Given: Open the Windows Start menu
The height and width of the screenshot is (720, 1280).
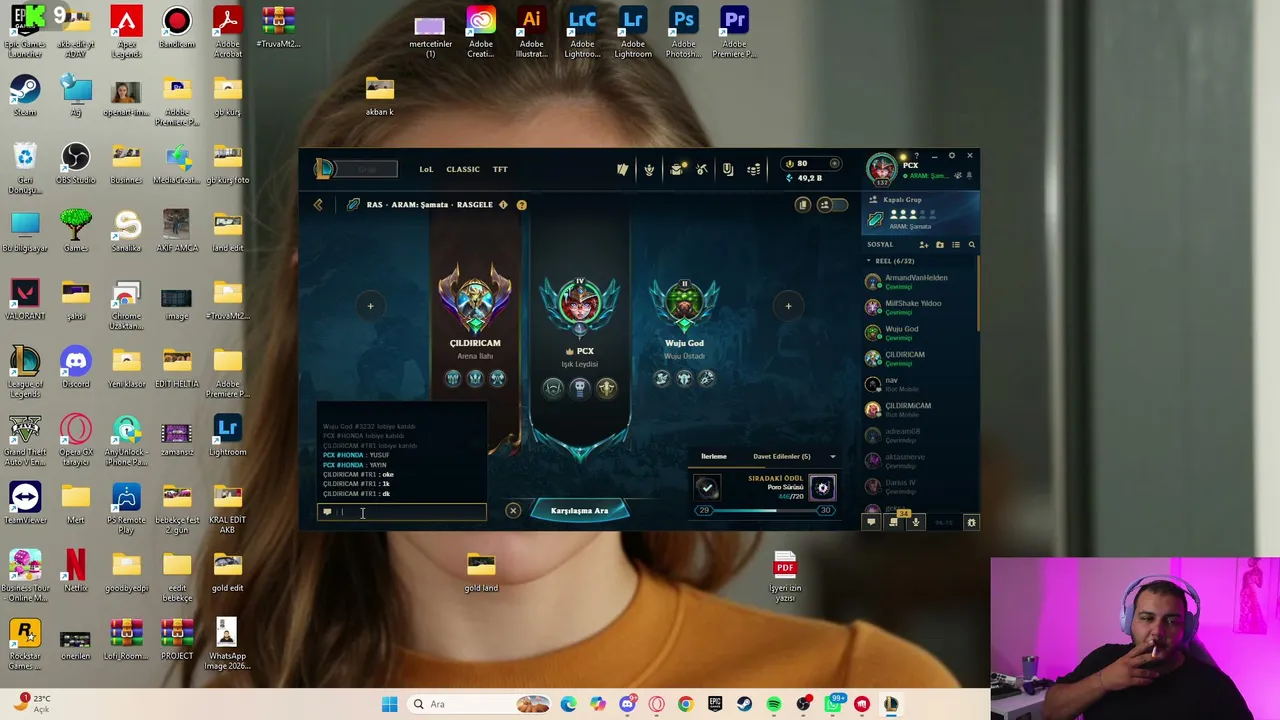Looking at the screenshot, I should pyautogui.click(x=389, y=704).
